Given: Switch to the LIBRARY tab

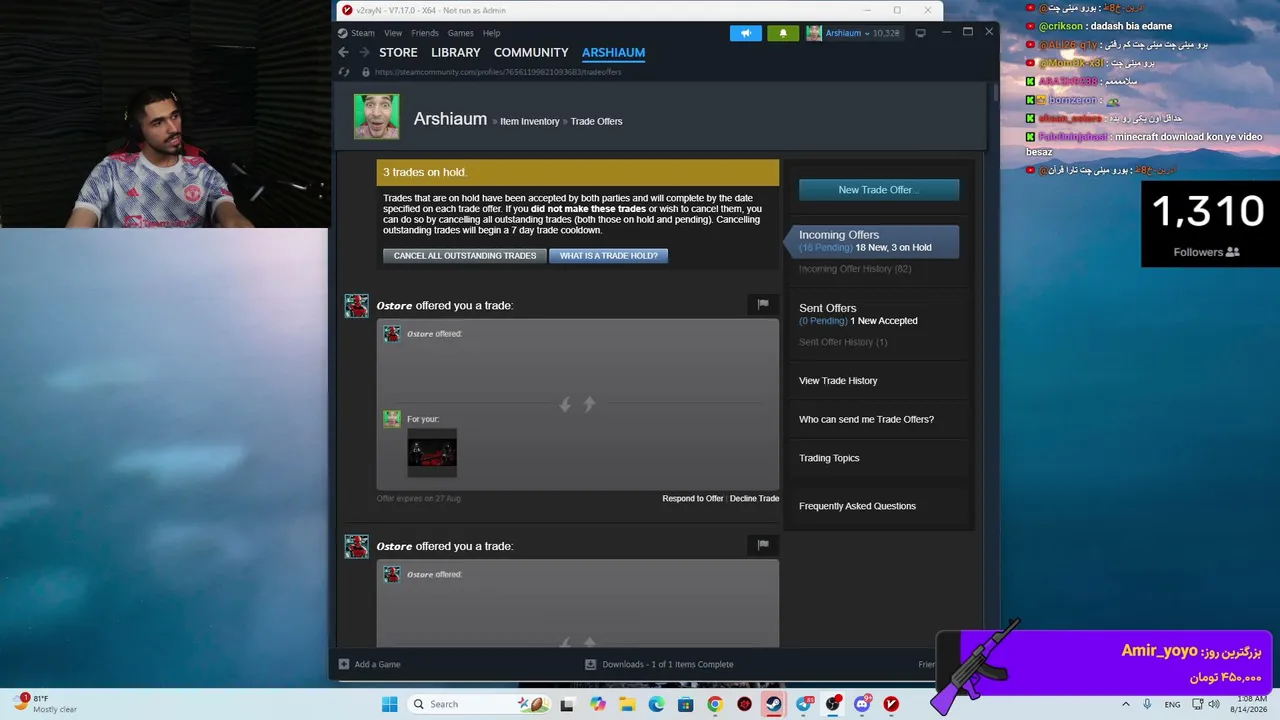Looking at the screenshot, I should pos(456,52).
